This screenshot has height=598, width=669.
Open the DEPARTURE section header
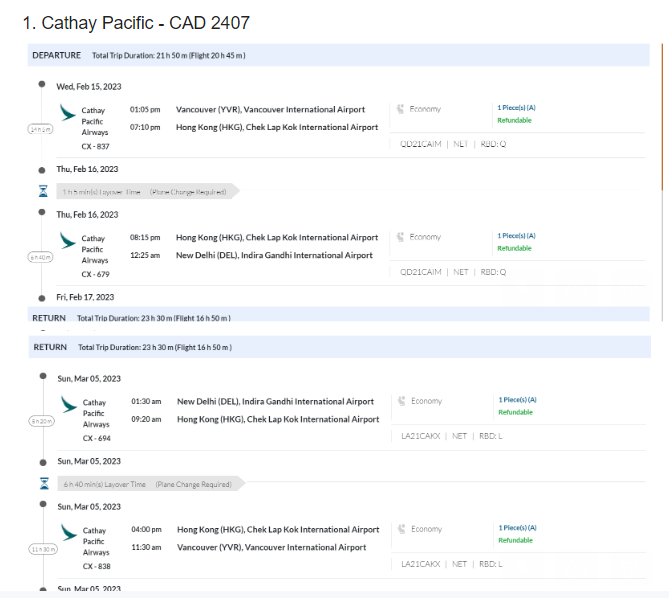click(x=56, y=55)
